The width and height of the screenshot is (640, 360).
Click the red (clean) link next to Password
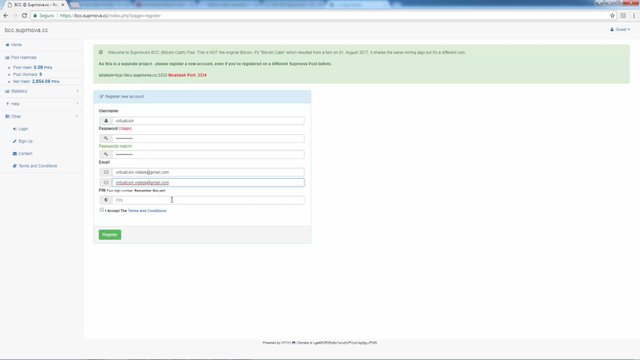pyautogui.click(x=125, y=129)
